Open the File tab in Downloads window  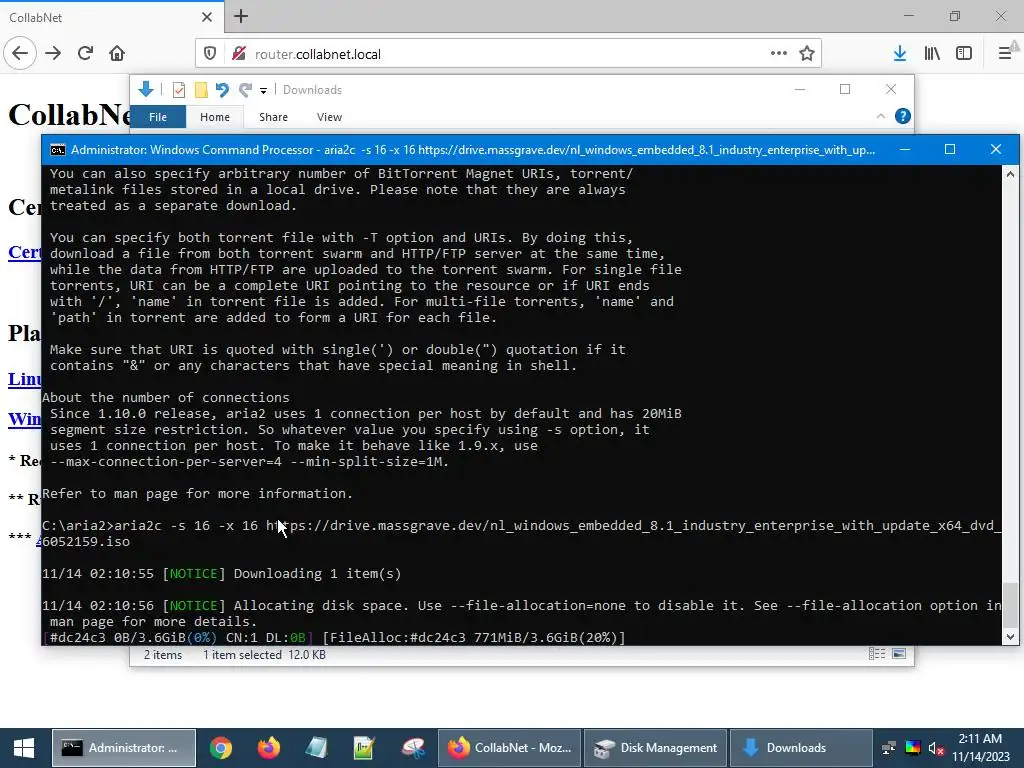(x=158, y=117)
